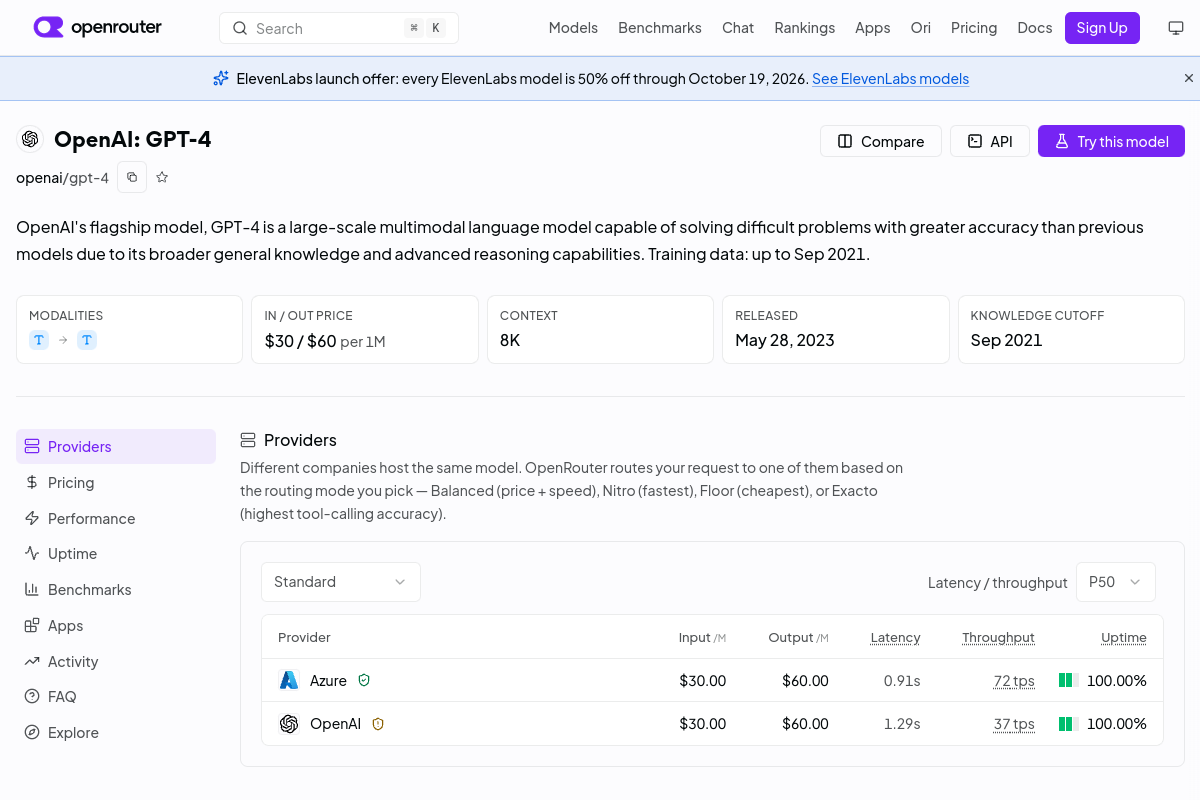This screenshot has width=1200, height=800.
Task: Open the Models navigation item
Action: tap(573, 28)
